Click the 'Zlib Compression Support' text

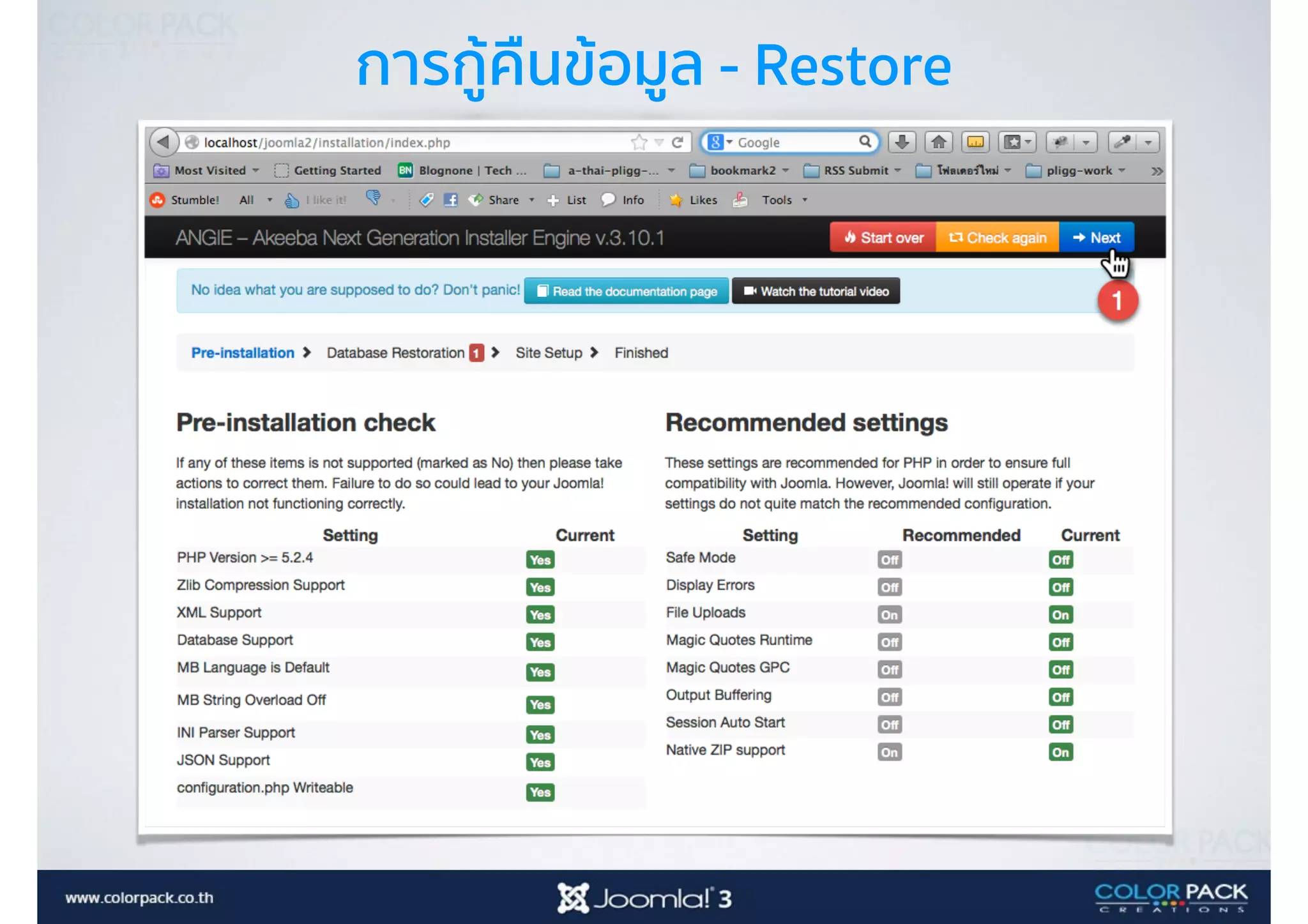tap(261, 586)
